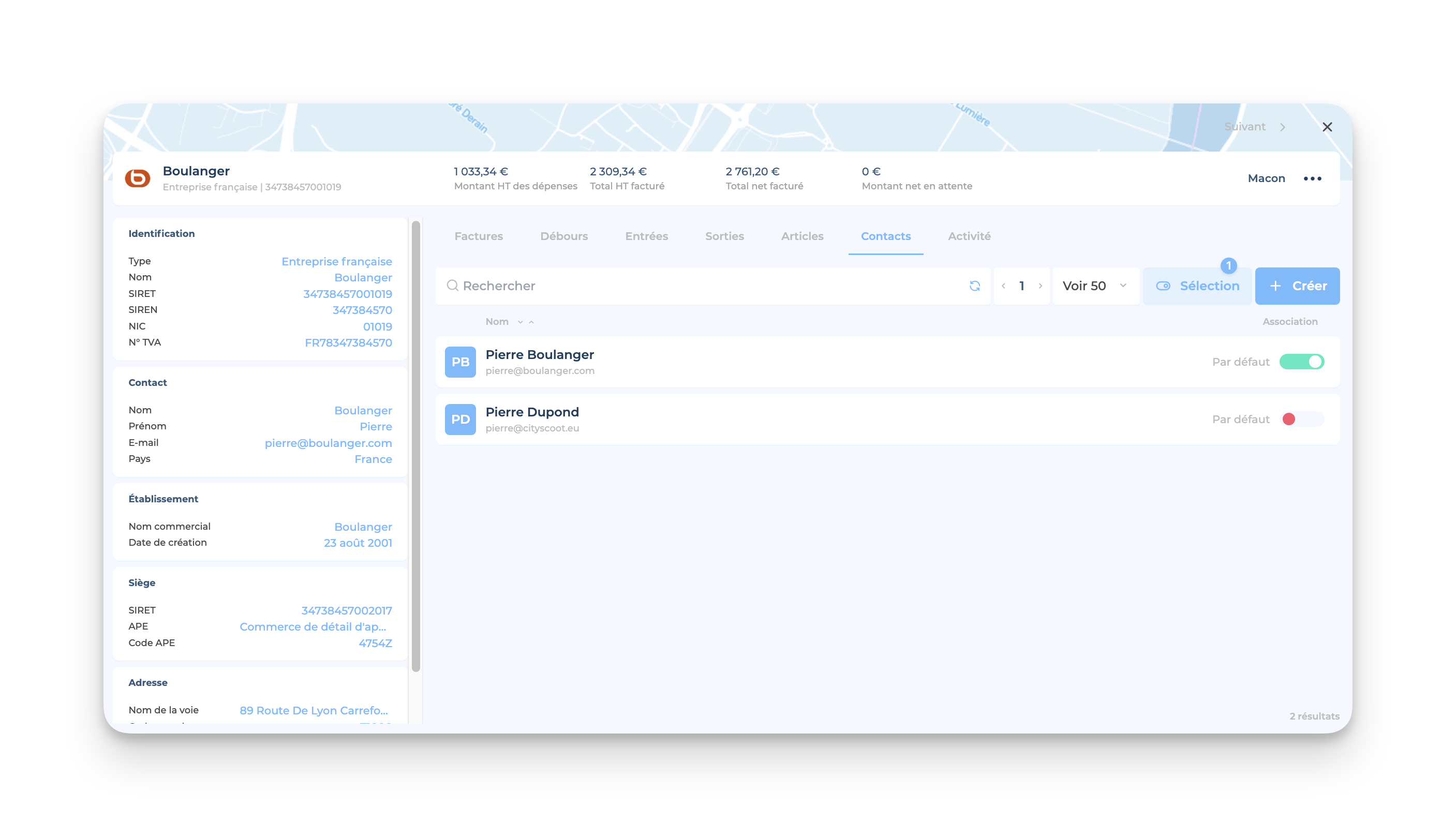The height and width of the screenshot is (837, 1456).
Task: Click the PD contact avatar
Action: click(460, 420)
